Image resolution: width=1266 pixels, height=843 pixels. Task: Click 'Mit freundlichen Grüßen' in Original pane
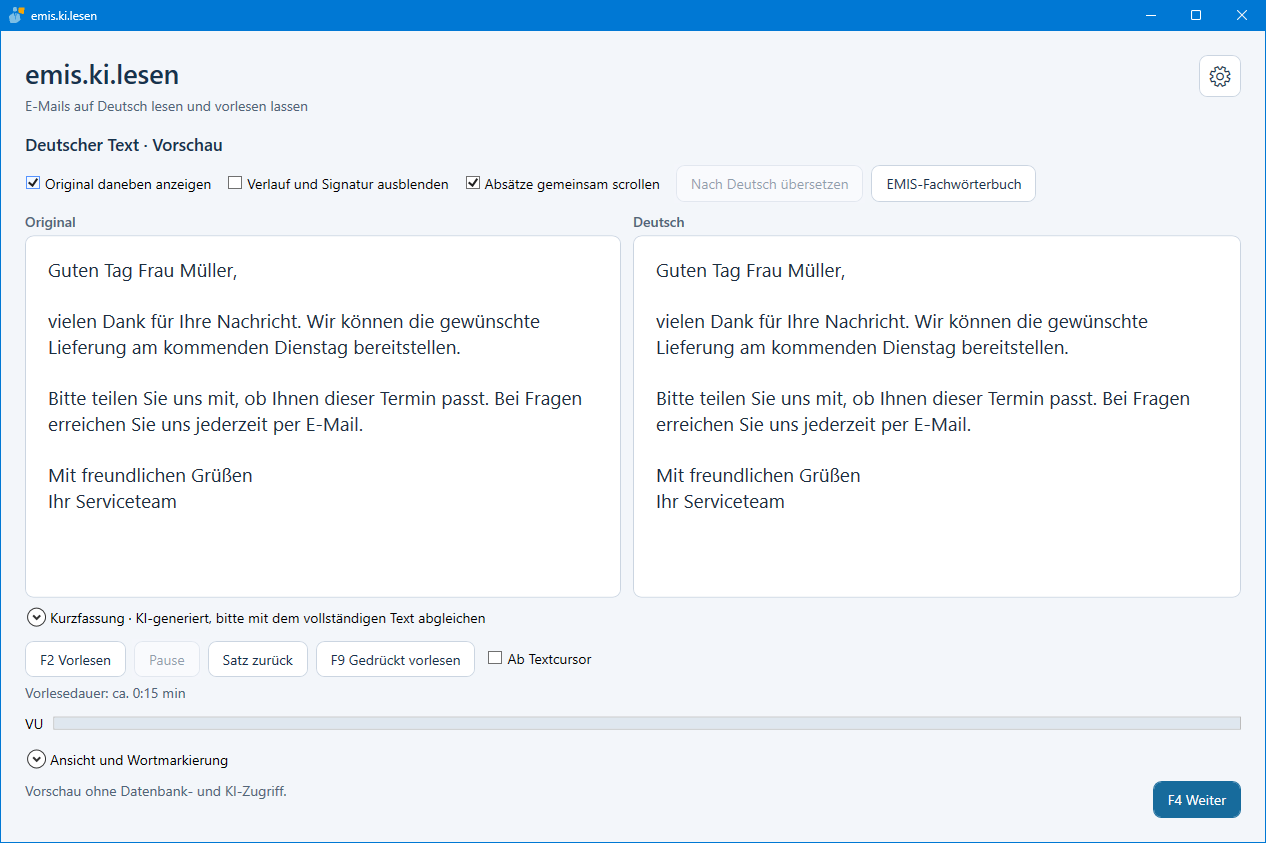[x=150, y=476]
